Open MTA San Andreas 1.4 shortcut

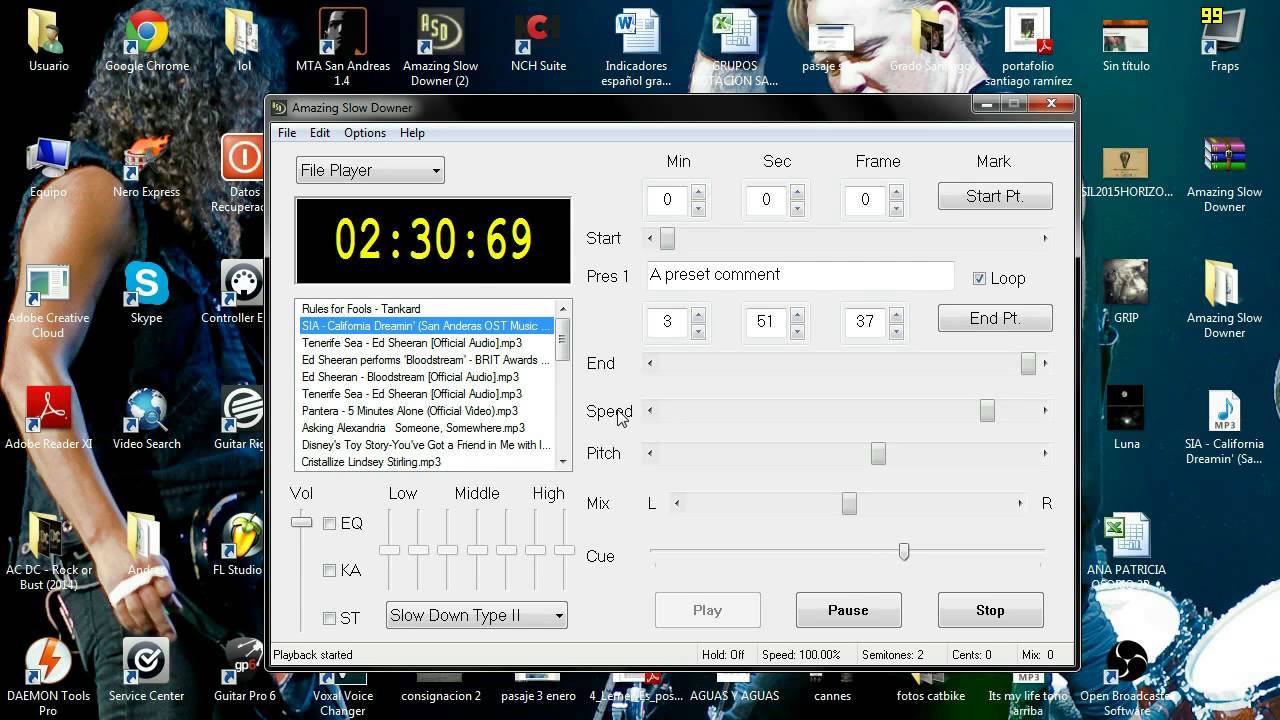click(x=343, y=47)
